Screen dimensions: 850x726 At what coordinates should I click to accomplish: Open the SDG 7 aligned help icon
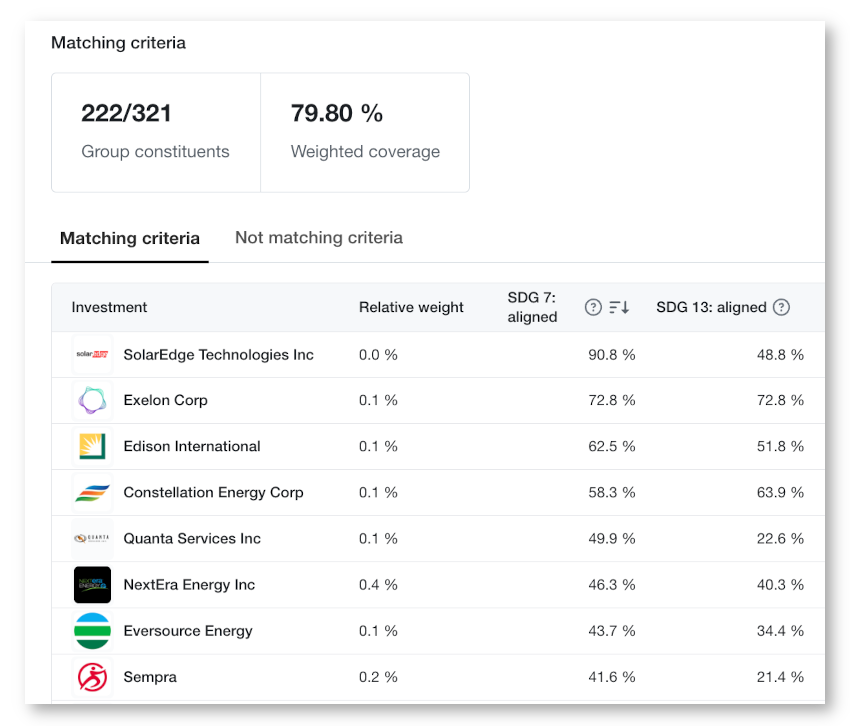pos(593,307)
